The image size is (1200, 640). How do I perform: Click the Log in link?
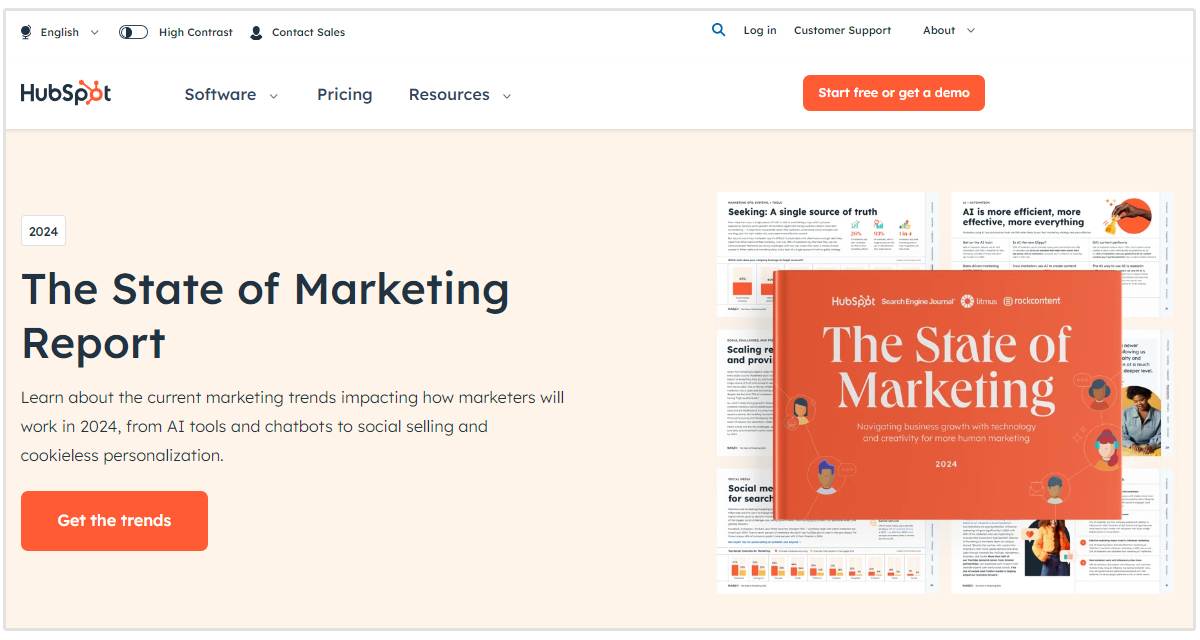click(760, 30)
